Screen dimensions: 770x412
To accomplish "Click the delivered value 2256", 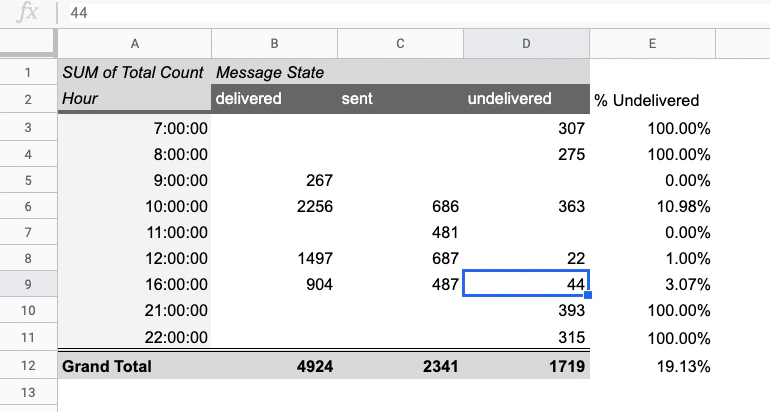I will [275, 206].
